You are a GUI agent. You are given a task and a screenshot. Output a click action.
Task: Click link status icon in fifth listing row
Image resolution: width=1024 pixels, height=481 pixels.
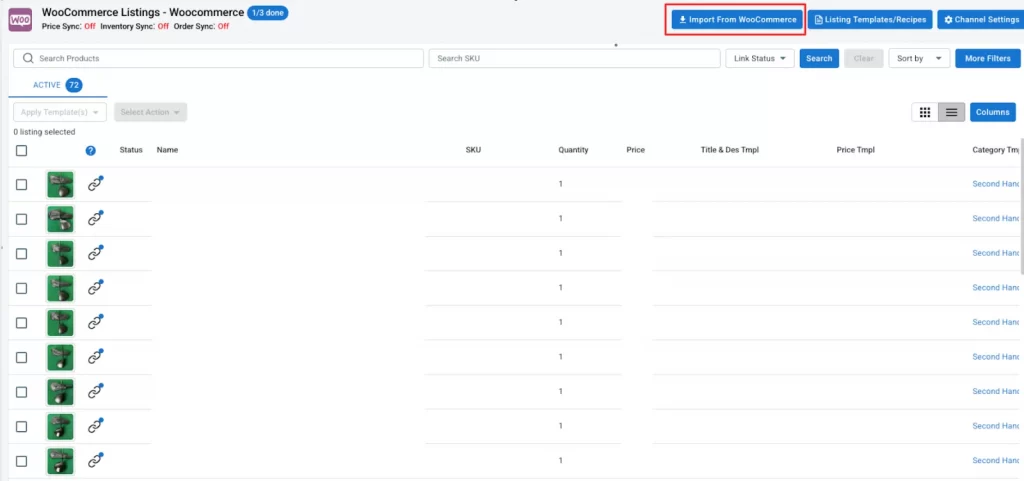point(96,322)
